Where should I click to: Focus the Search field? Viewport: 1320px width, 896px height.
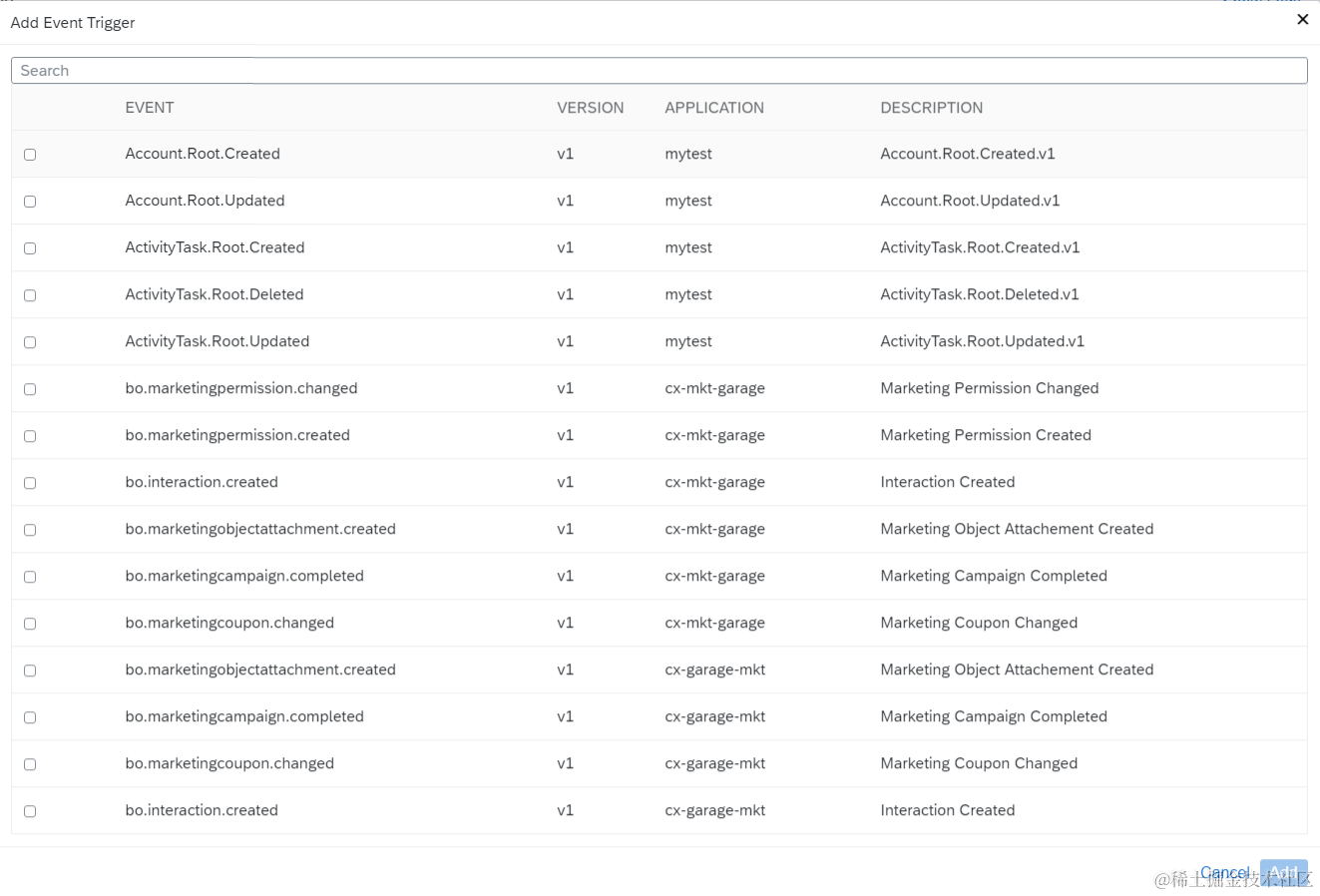click(660, 71)
